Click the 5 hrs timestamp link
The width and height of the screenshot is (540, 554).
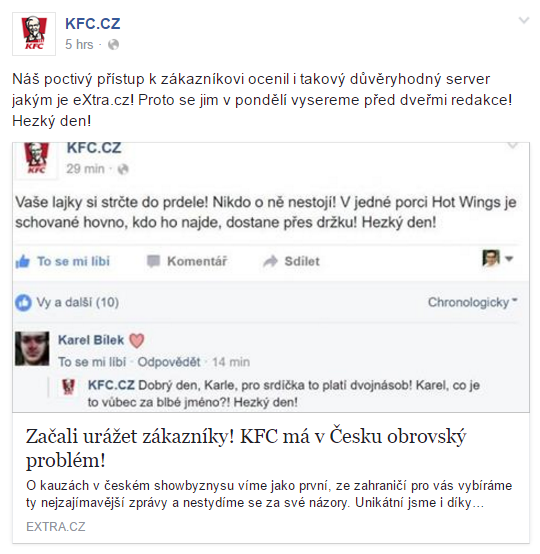79,45
